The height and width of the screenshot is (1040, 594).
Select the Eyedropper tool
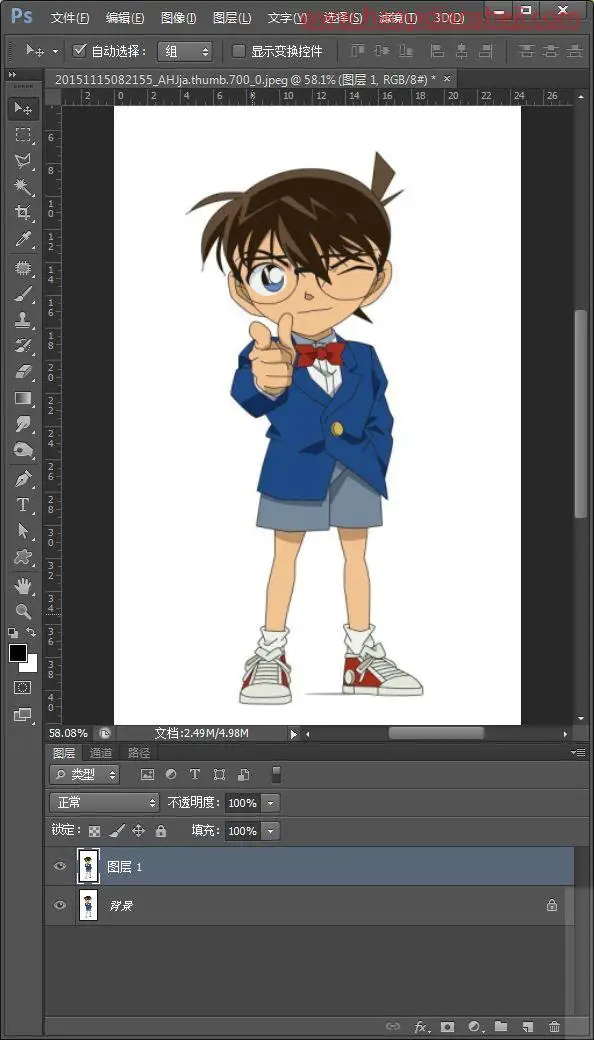23,238
